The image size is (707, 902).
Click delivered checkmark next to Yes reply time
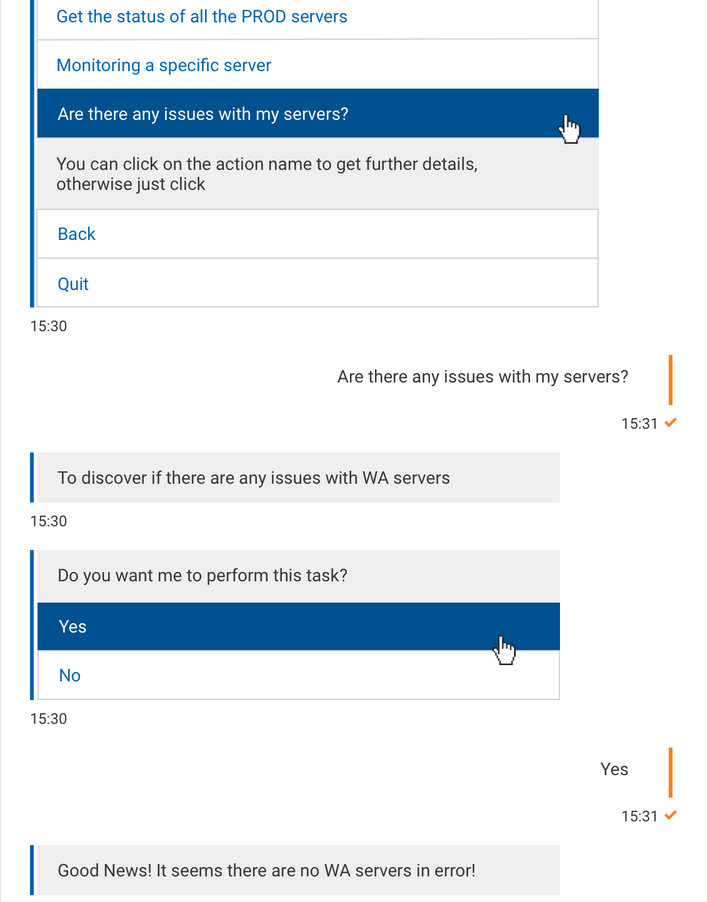pyautogui.click(x=671, y=816)
